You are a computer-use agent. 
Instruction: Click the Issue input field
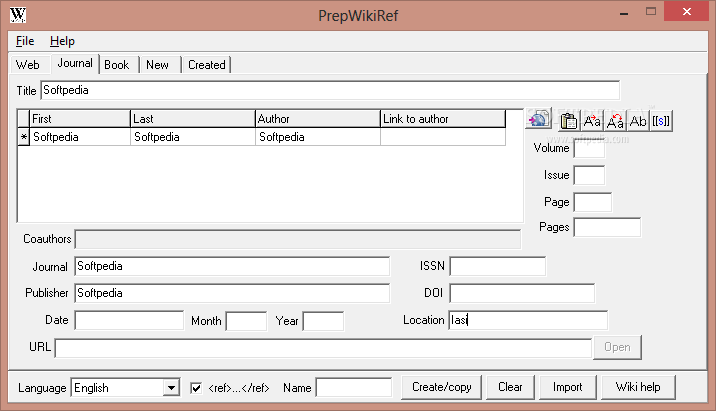click(x=589, y=175)
